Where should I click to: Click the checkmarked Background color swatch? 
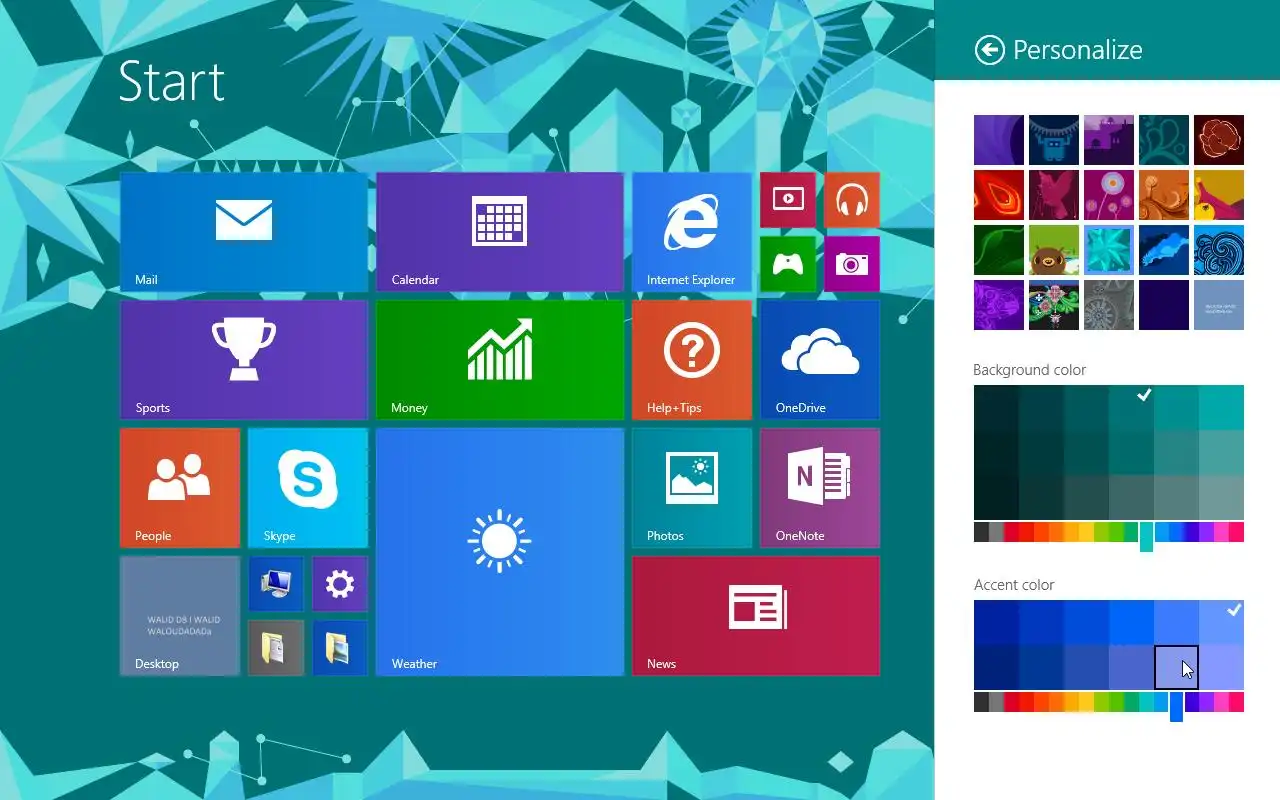pyautogui.click(x=1131, y=407)
